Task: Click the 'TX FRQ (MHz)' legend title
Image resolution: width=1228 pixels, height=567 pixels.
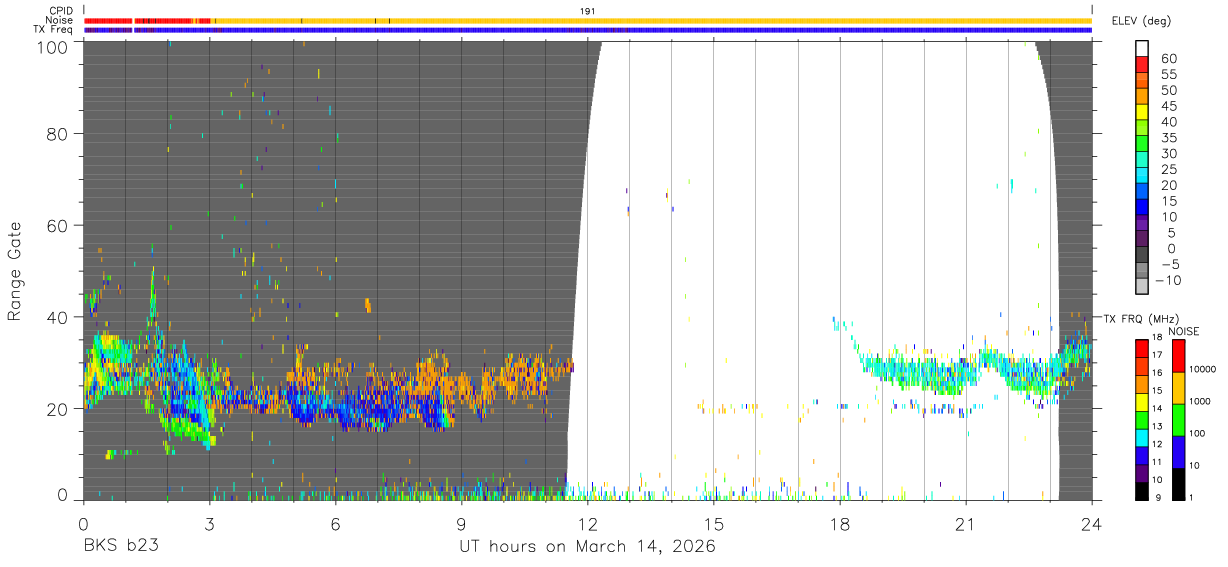Action: pyautogui.click(x=1141, y=318)
